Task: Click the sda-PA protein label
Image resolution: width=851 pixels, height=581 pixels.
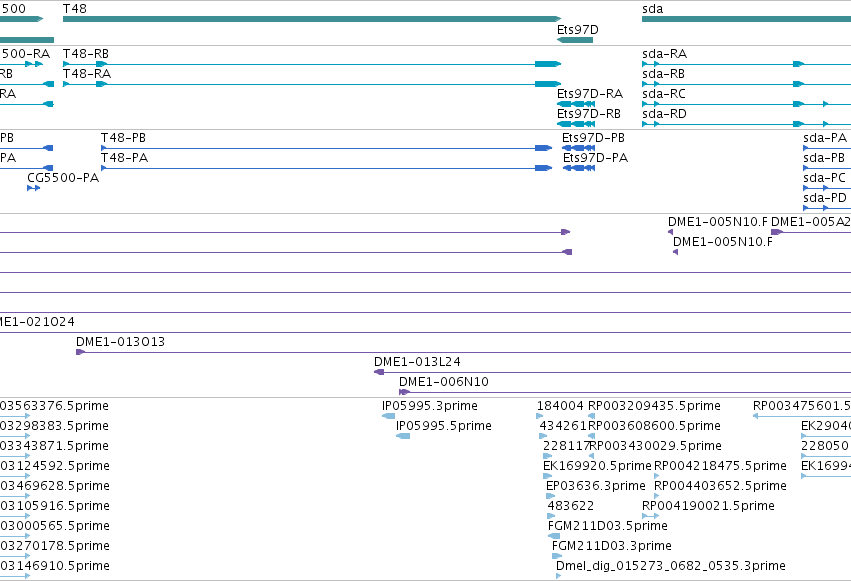Action: coord(825,138)
